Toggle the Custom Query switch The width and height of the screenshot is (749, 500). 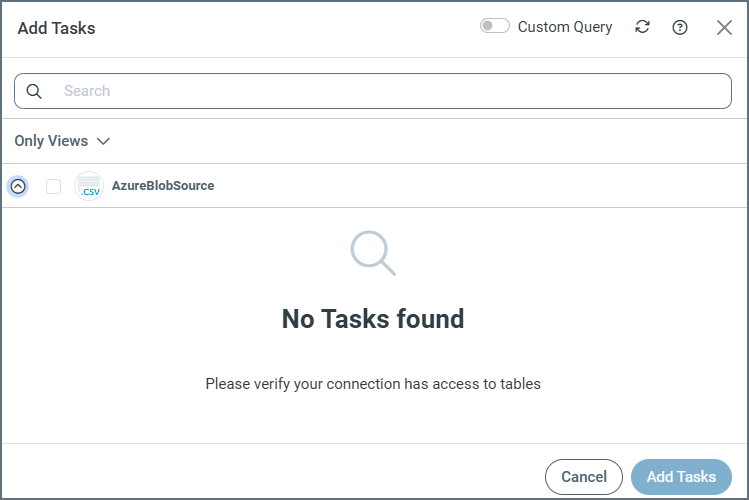coord(494,27)
